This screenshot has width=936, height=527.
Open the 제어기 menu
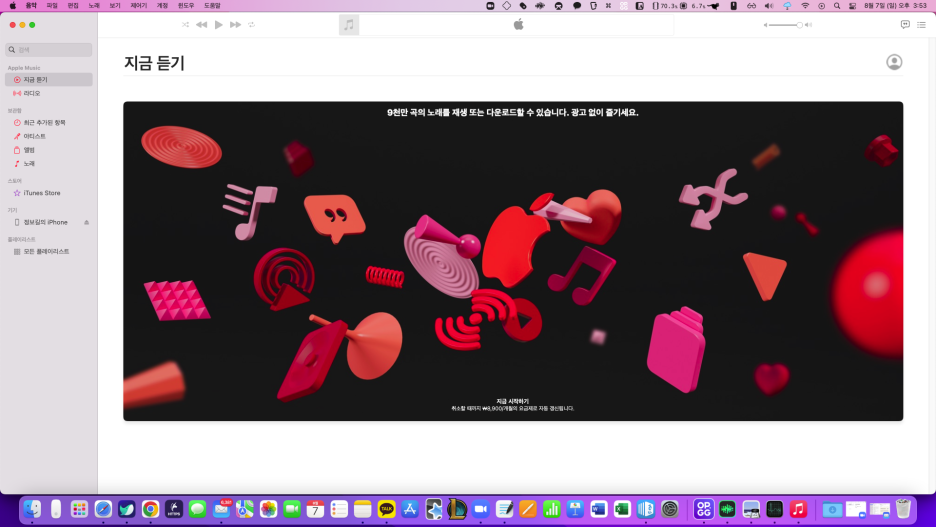pos(138,5)
